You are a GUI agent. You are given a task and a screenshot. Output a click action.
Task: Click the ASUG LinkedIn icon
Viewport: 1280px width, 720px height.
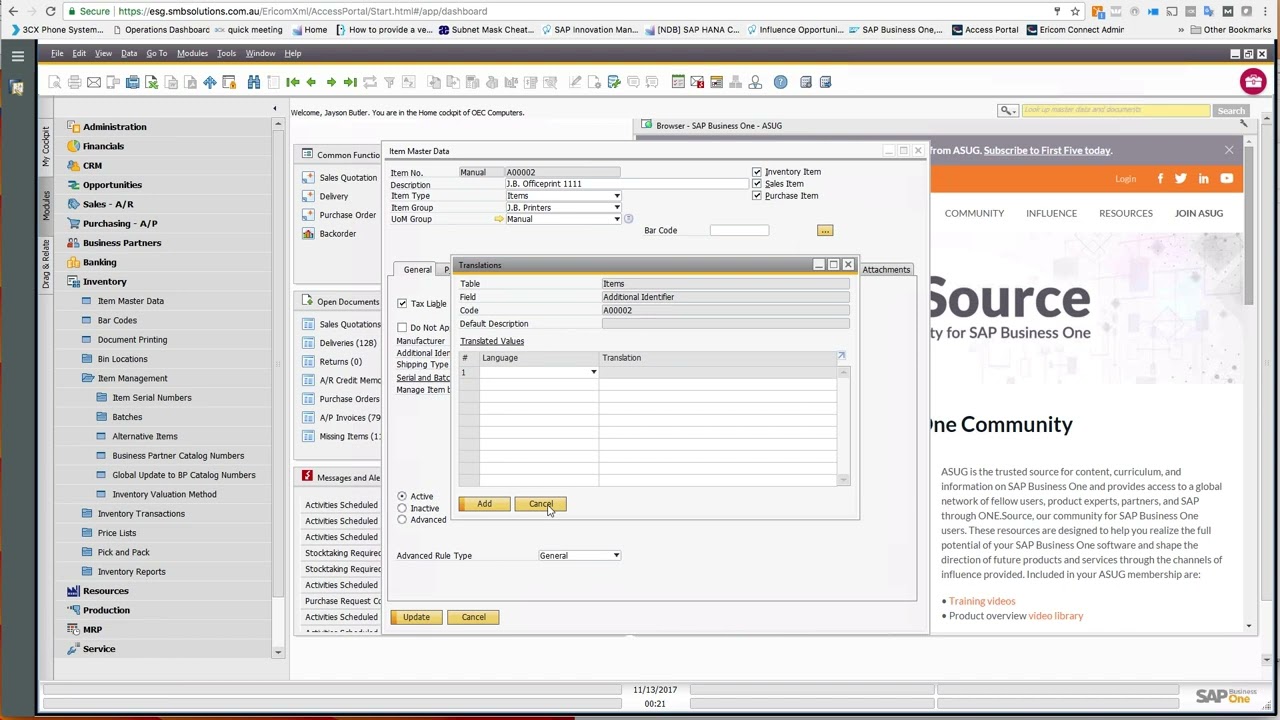(1203, 179)
